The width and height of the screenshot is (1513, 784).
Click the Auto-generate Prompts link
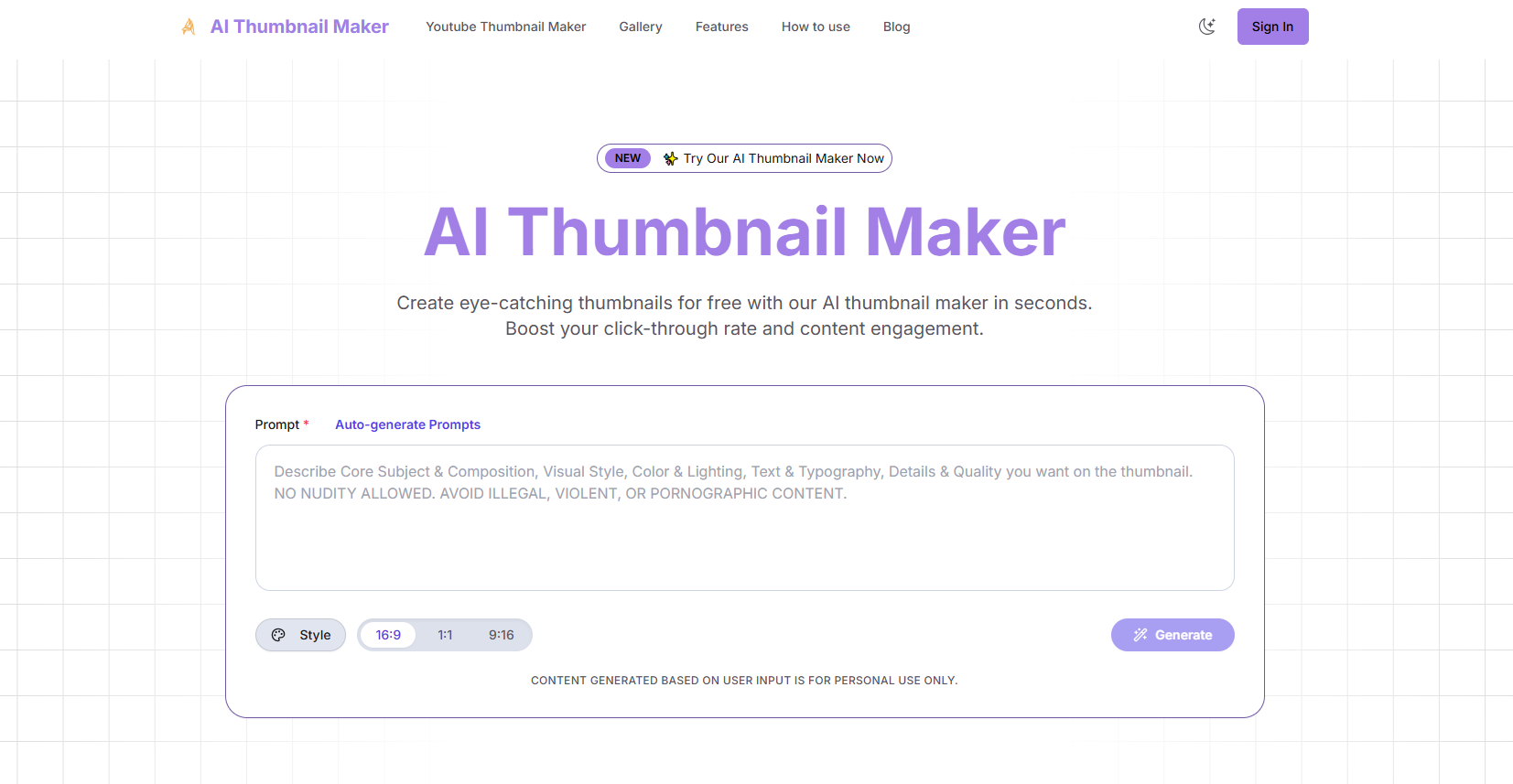click(x=407, y=424)
